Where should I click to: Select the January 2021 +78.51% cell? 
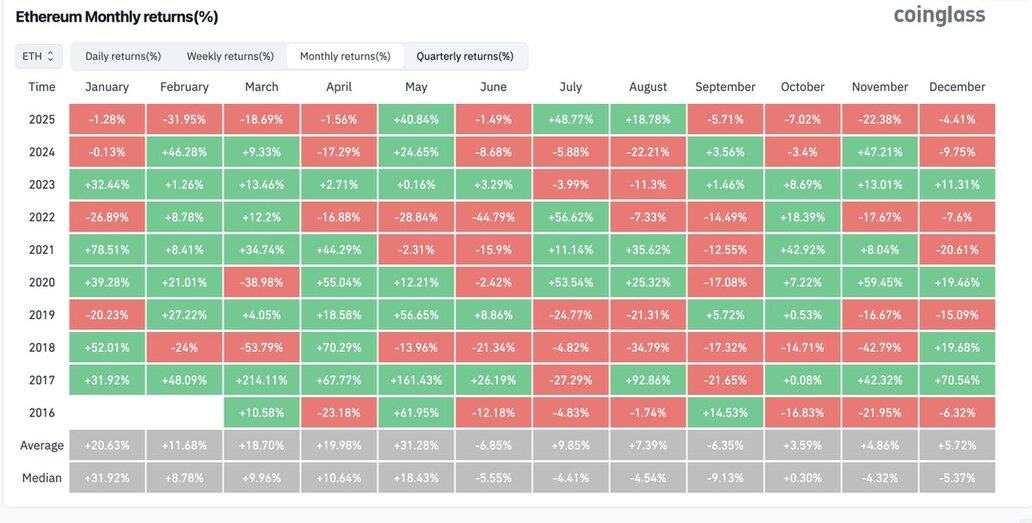(x=107, y=250)
